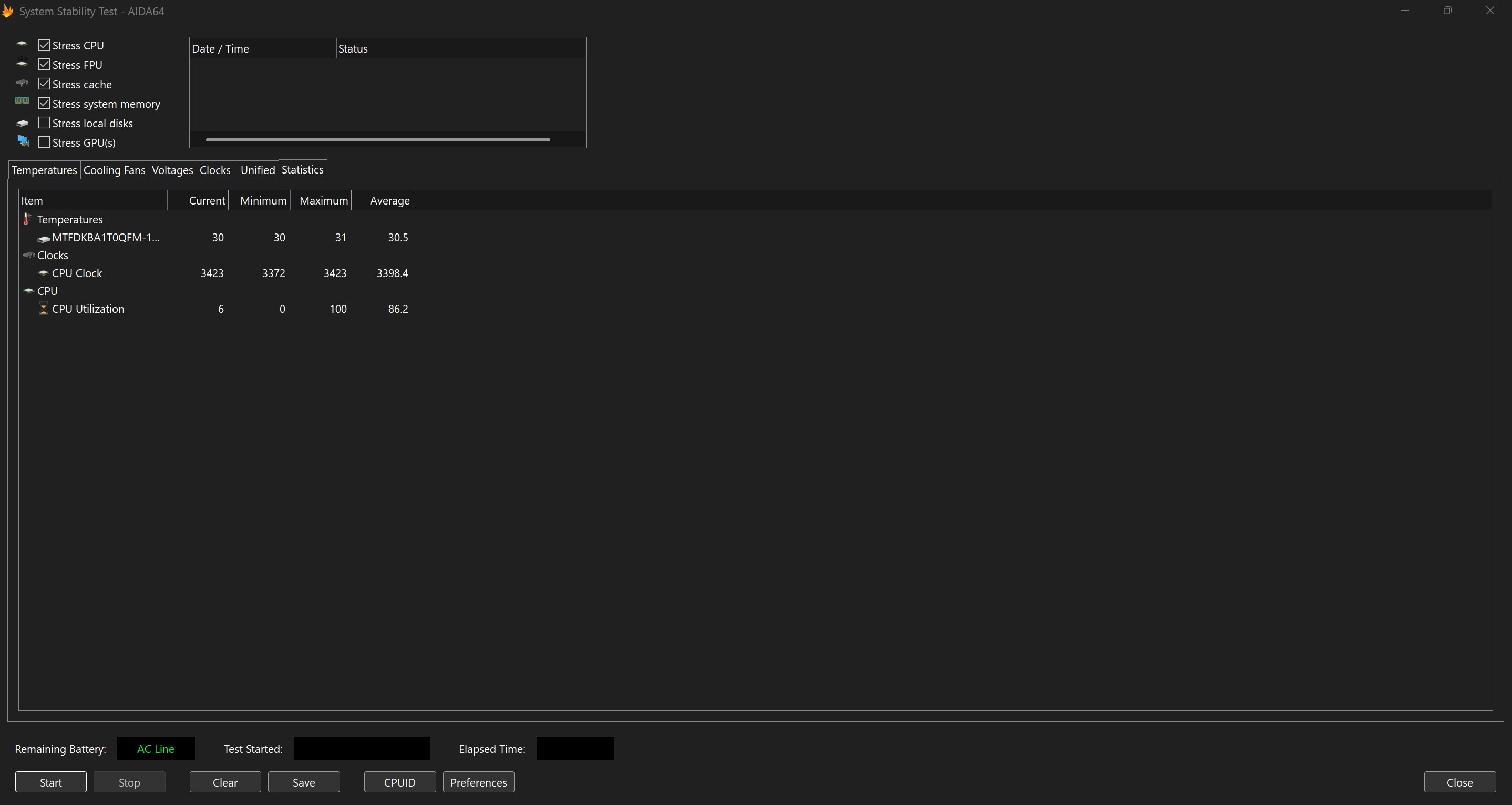
Task: Toggle the Stress system memory checkbox
Action: coord(44,104)
